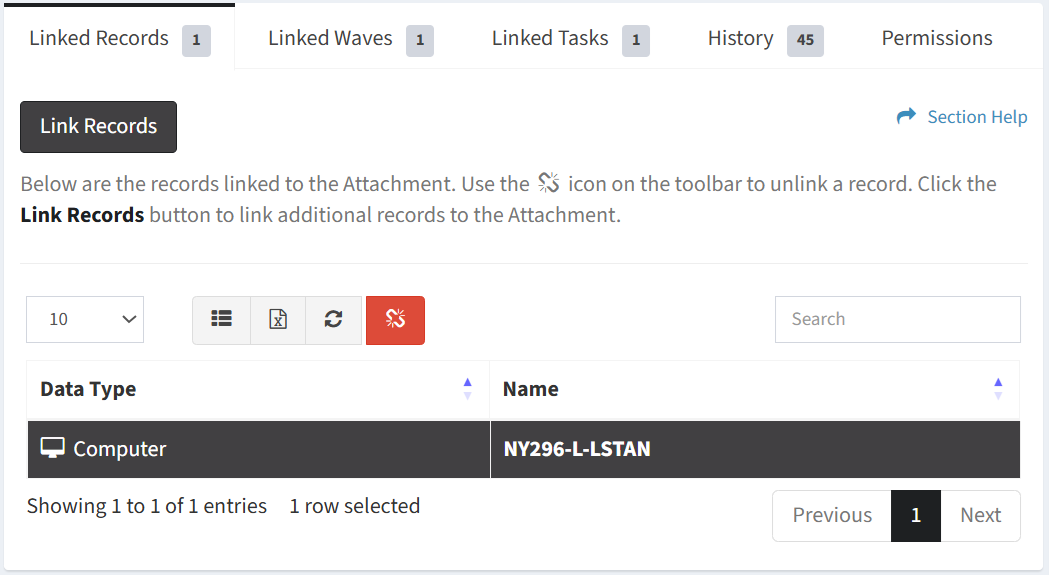The width and height of the screenshot is (1049, 576).
Task: Sort by Name column arrows
Action: [998, 389]
